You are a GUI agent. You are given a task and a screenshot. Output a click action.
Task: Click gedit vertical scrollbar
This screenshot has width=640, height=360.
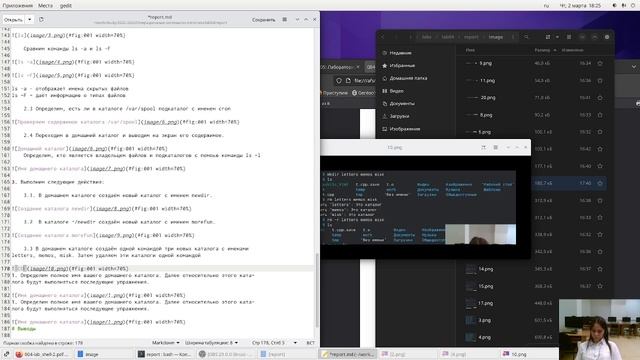[317, 290]
